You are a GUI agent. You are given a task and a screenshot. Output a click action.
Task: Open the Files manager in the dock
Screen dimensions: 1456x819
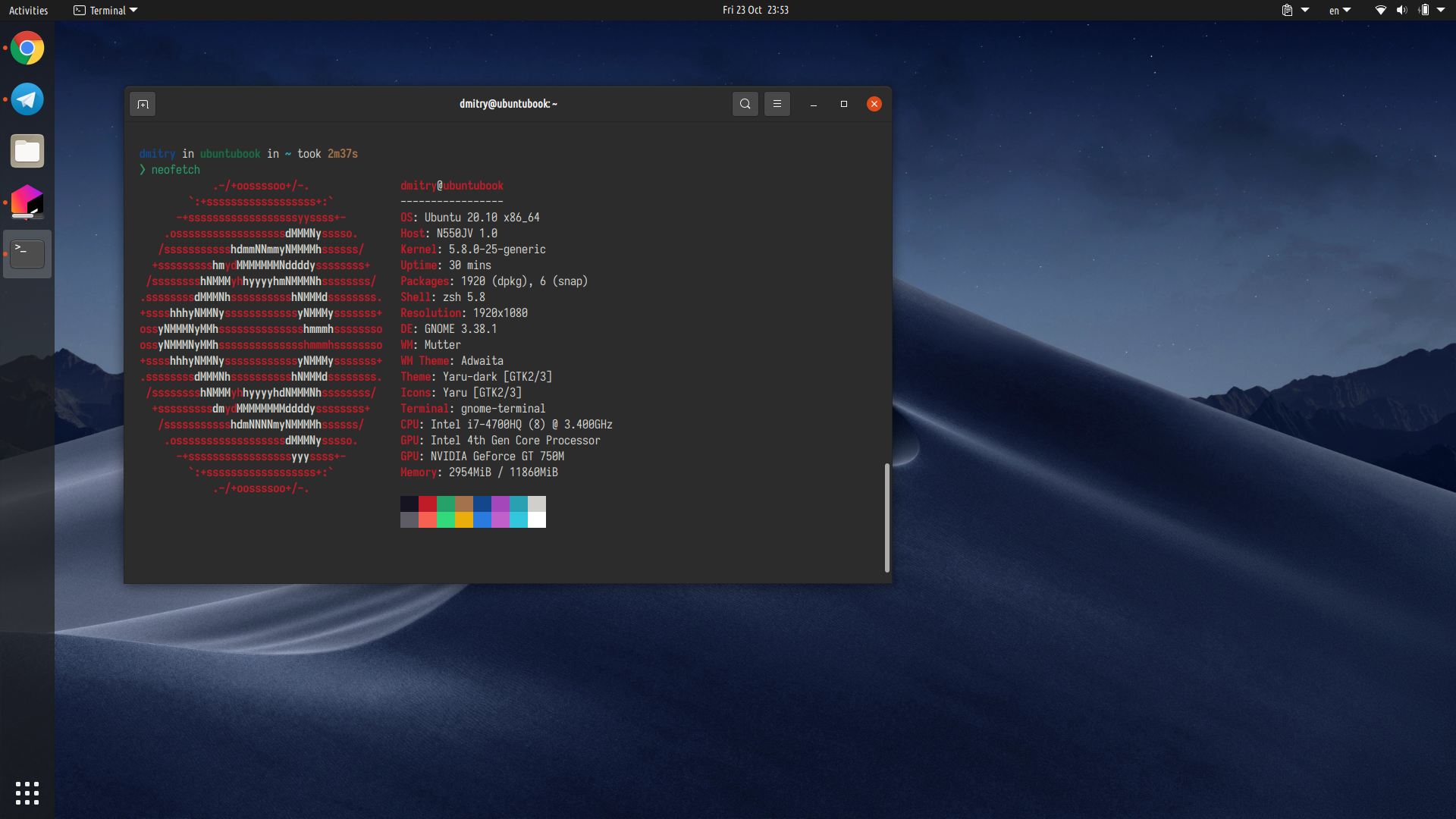27,151
